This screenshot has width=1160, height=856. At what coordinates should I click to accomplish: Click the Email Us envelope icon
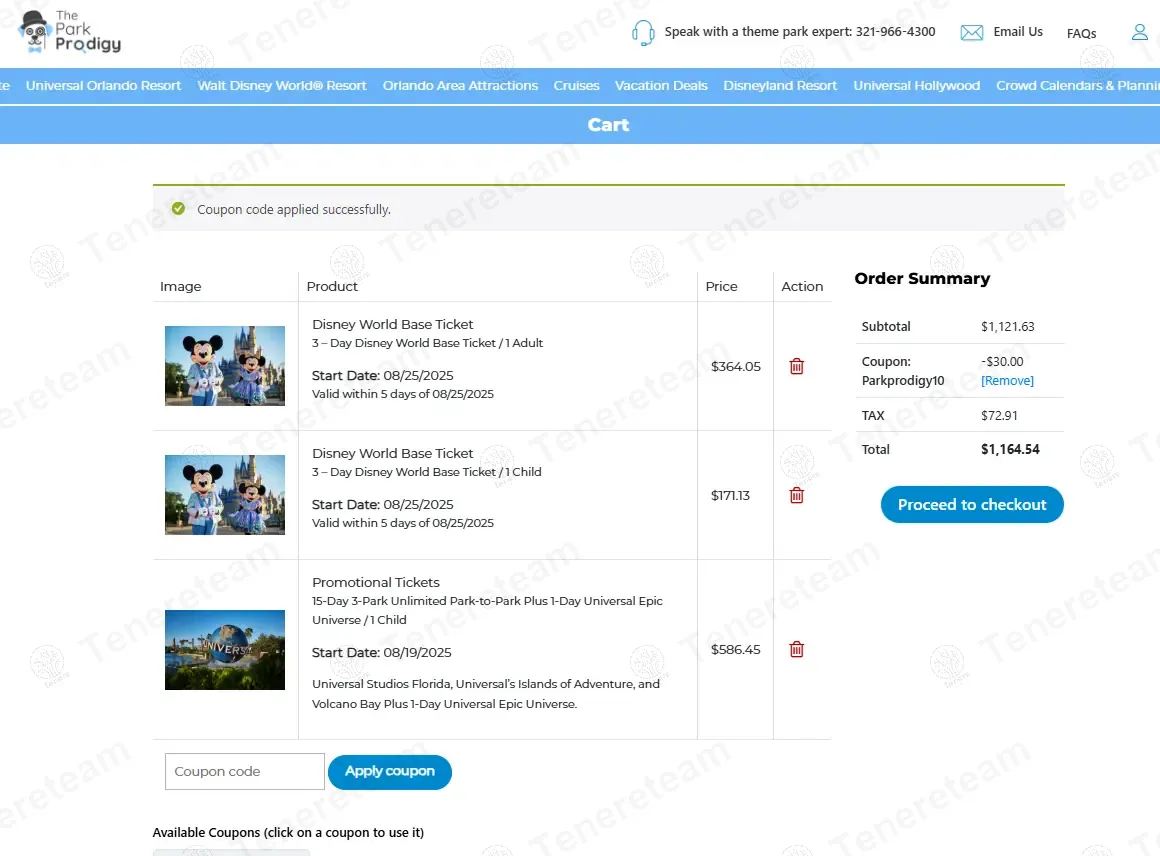pos(971,33)
